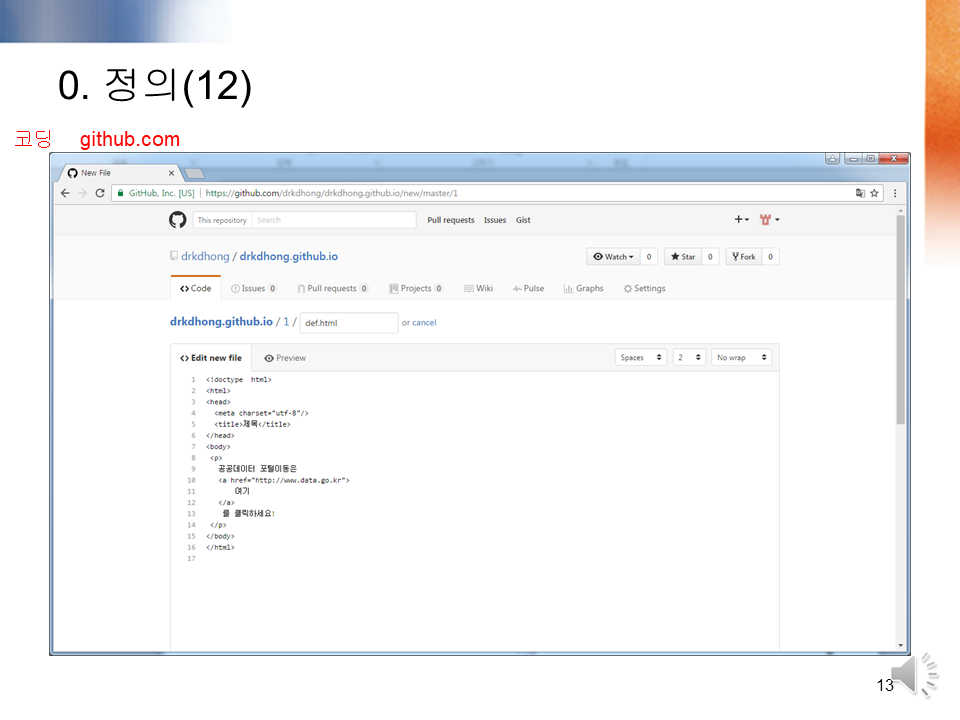Cancel the new file creation
960x720 pixels.
[x=424, y=323]
